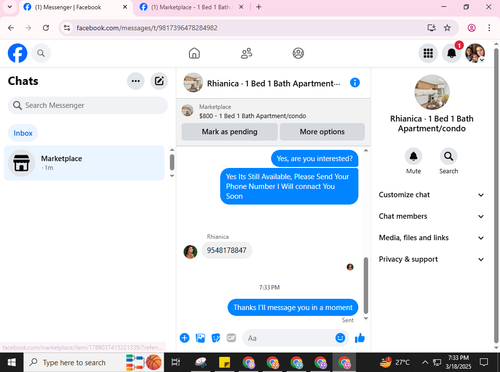500x372 pixels.
Task: Expand Media, files and links section
Action: pos(431,238)
